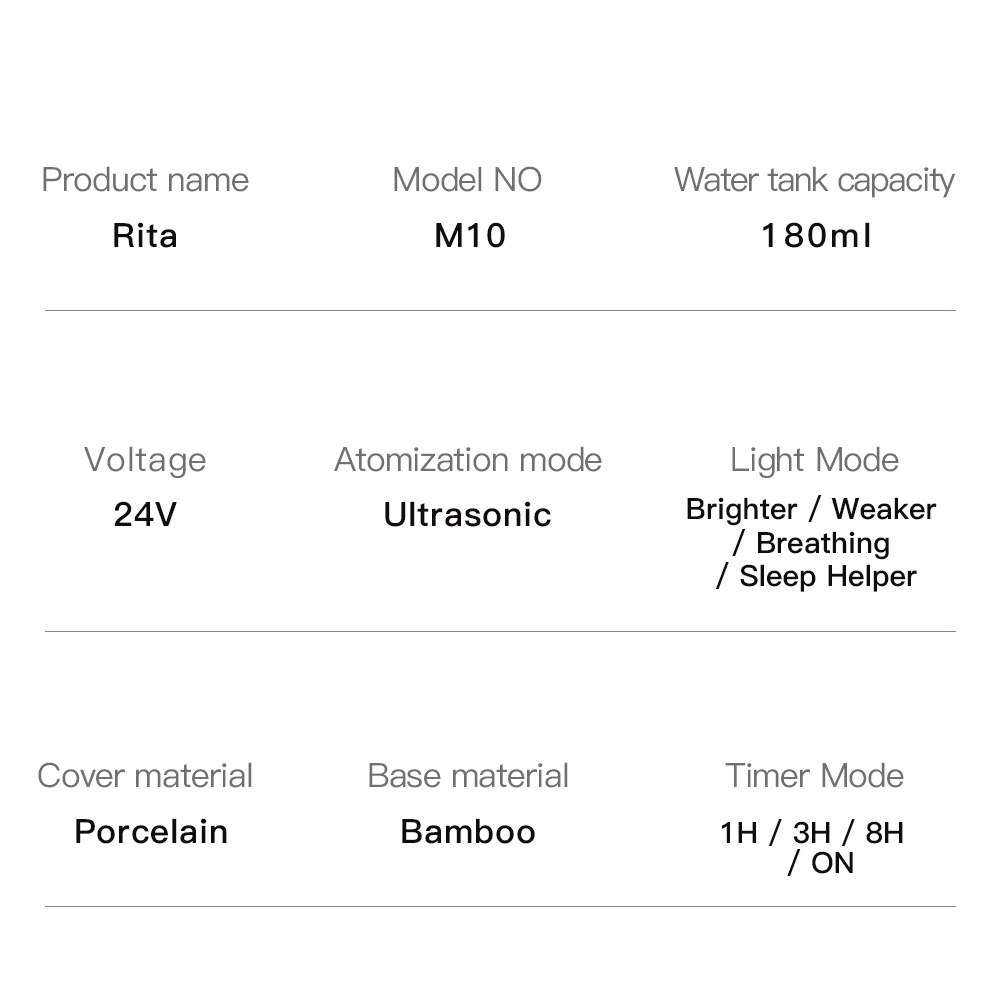Image resolution: width=1000 pixels, height=1000 pixels.
Task: Select the "Porcelain" material value
Action: coord(151,832)
